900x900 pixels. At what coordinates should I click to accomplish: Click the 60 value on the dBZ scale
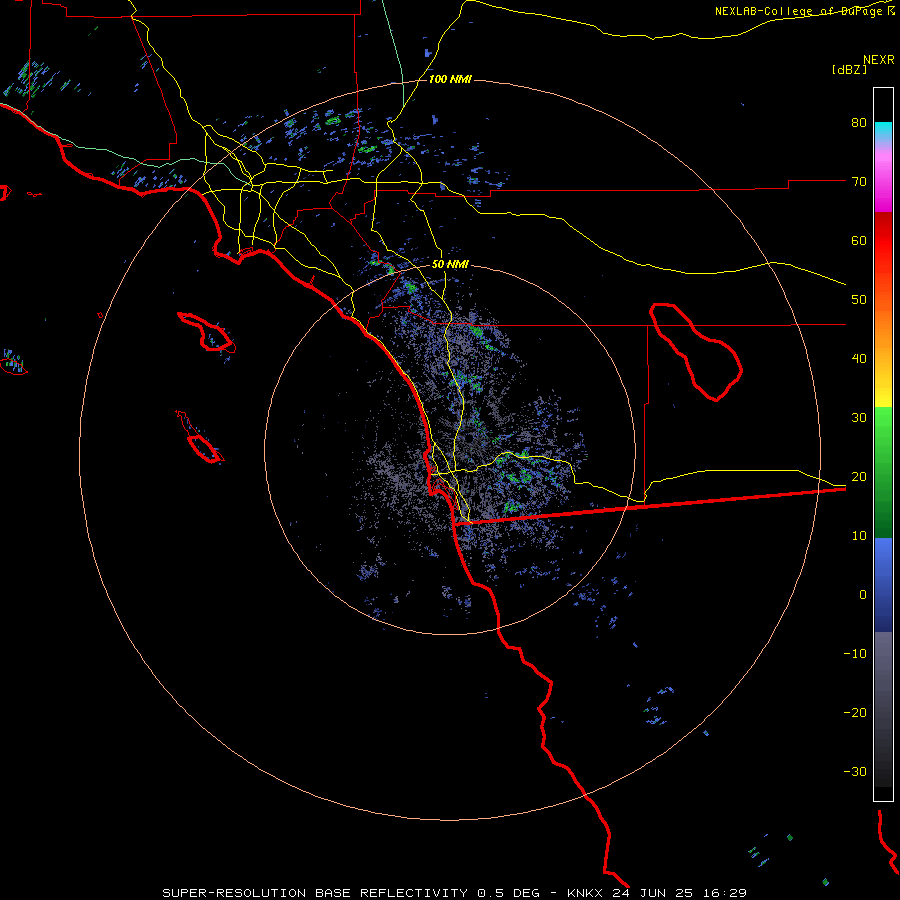click(859, 240)
